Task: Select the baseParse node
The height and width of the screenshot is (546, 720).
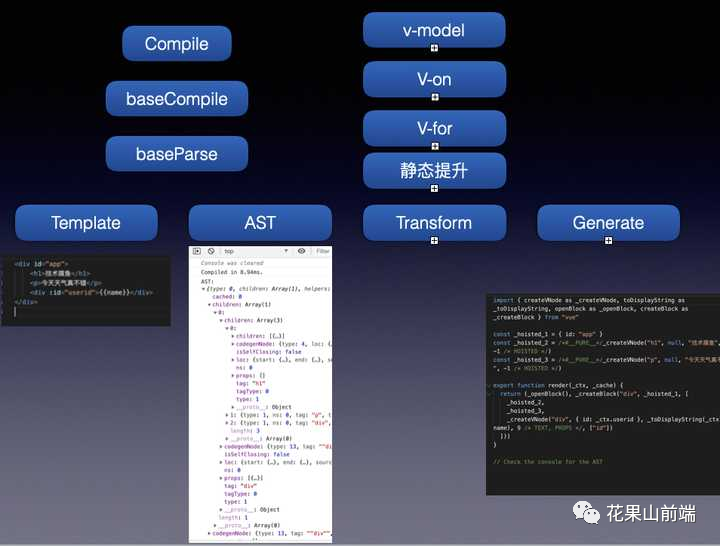Action: 177,154
